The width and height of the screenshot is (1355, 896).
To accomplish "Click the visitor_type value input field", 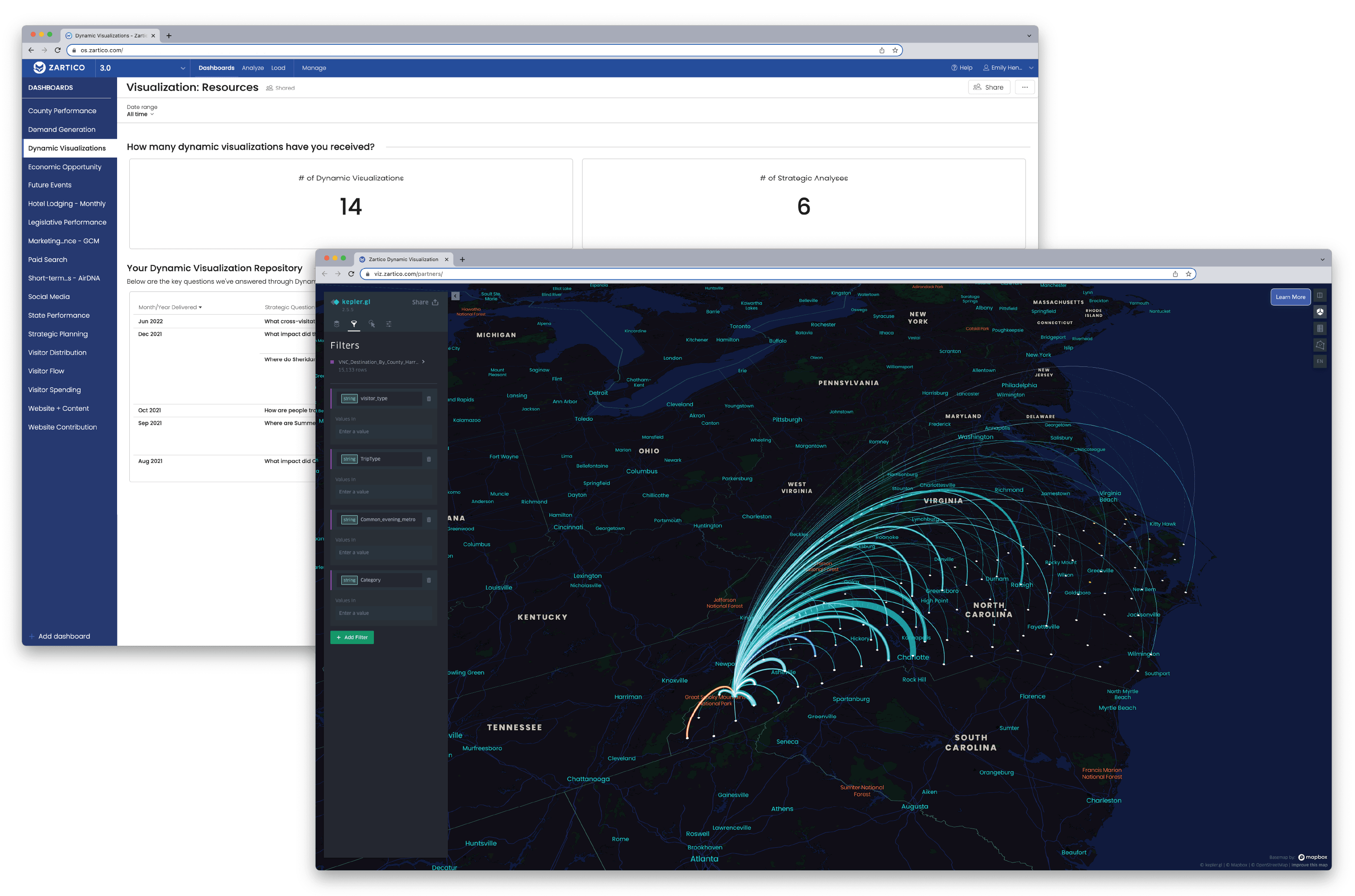I will click(384, 432).
